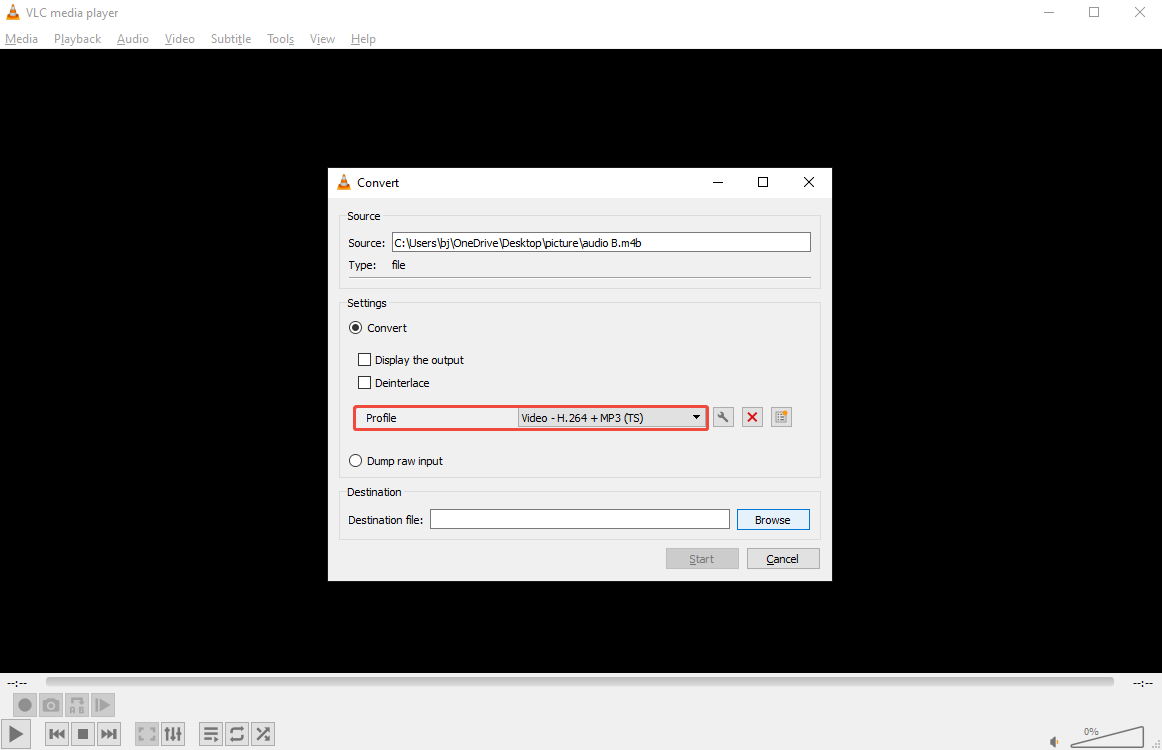Click the elapsed time label on left
The image size is (1162, 750).
17,683
